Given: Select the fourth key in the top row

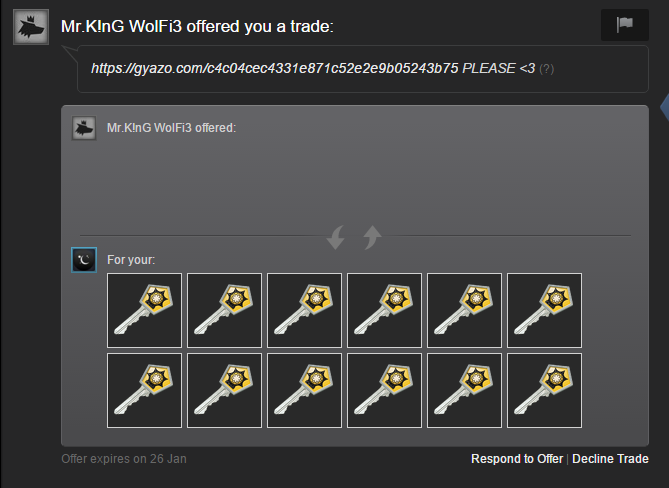Looking at the screenshot, I should (x=384, y=311).
